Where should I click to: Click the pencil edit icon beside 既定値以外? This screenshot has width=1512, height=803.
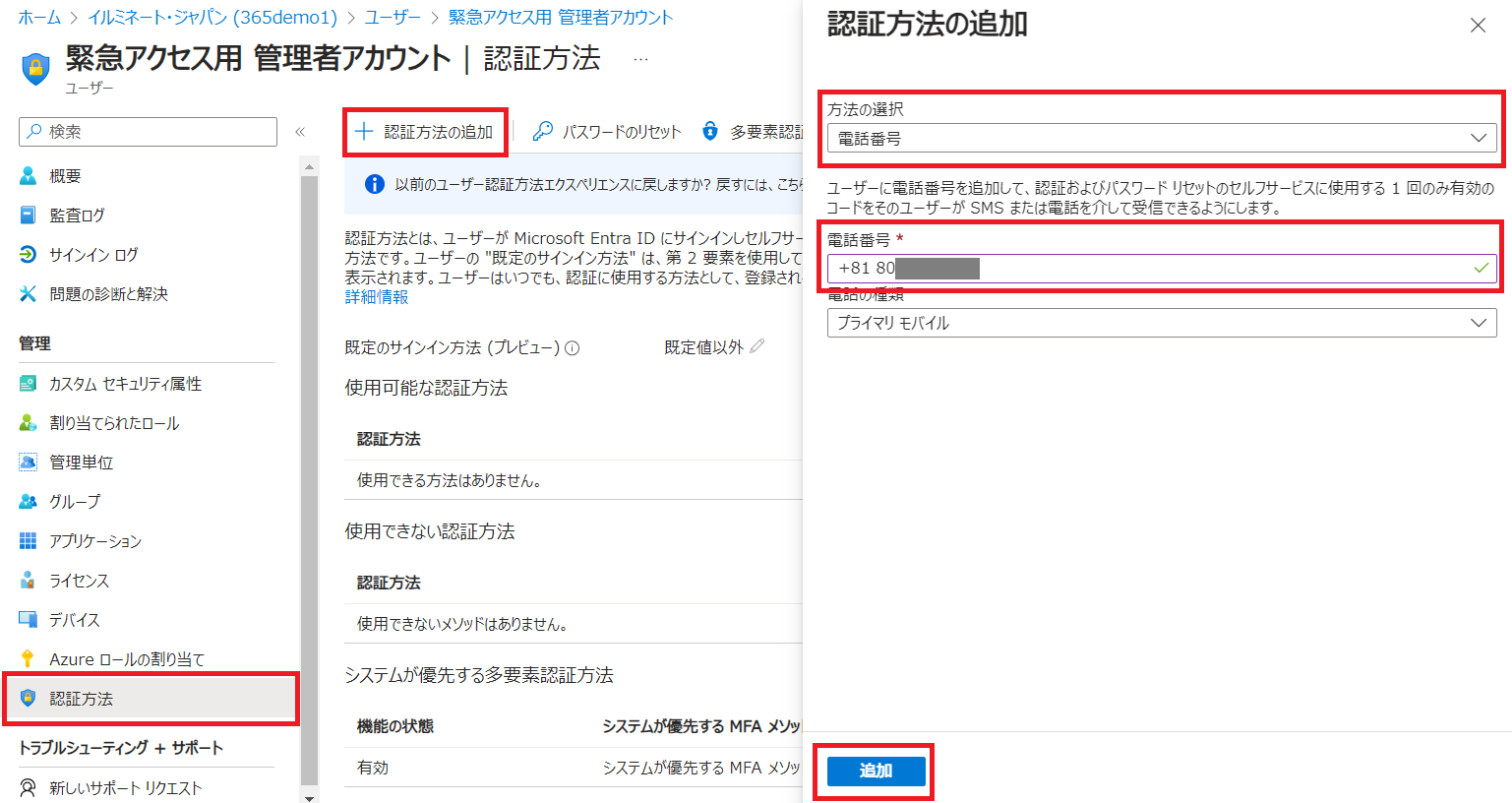pos(756,346)
